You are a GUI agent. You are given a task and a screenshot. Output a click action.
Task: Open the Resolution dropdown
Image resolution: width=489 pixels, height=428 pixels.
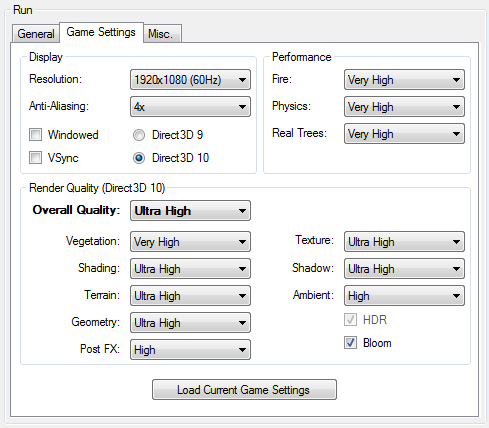coord(190,80)
